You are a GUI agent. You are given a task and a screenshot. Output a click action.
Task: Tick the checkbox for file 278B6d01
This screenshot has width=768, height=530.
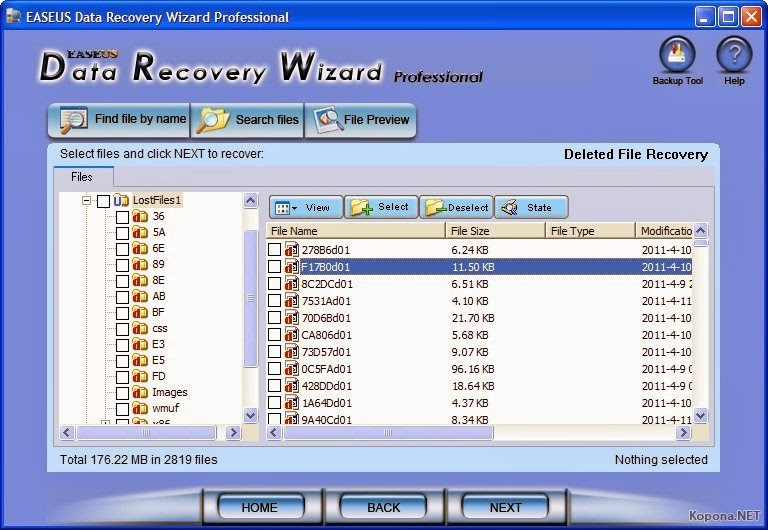tap(274, 249)
